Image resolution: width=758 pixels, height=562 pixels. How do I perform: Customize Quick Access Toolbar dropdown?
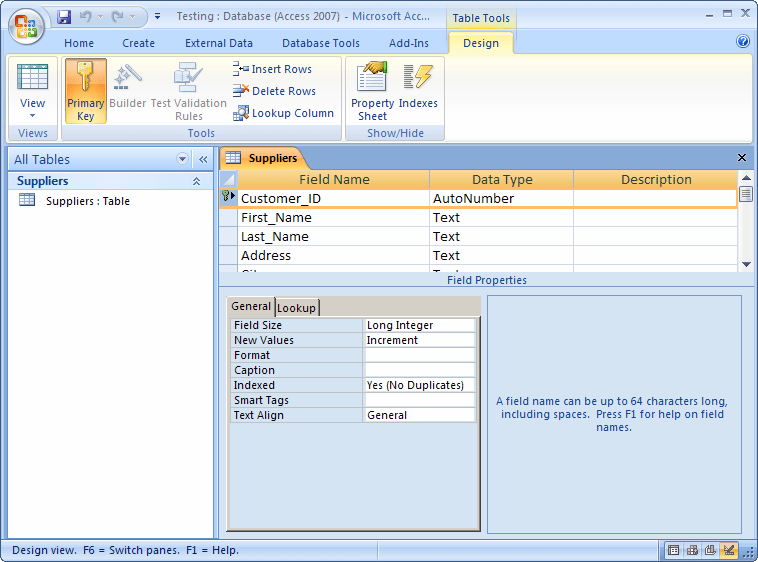click(x=158, y=16)
